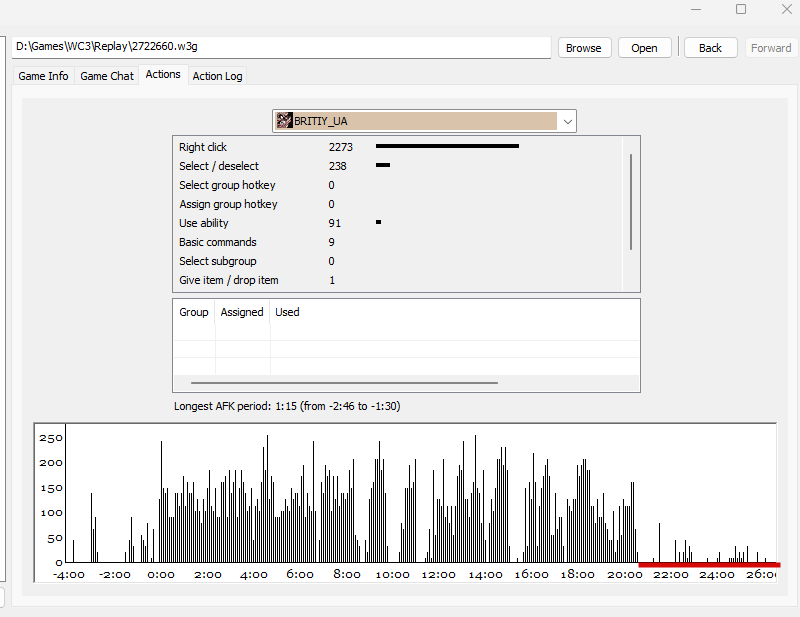Click the Used column header

[287, 312]
